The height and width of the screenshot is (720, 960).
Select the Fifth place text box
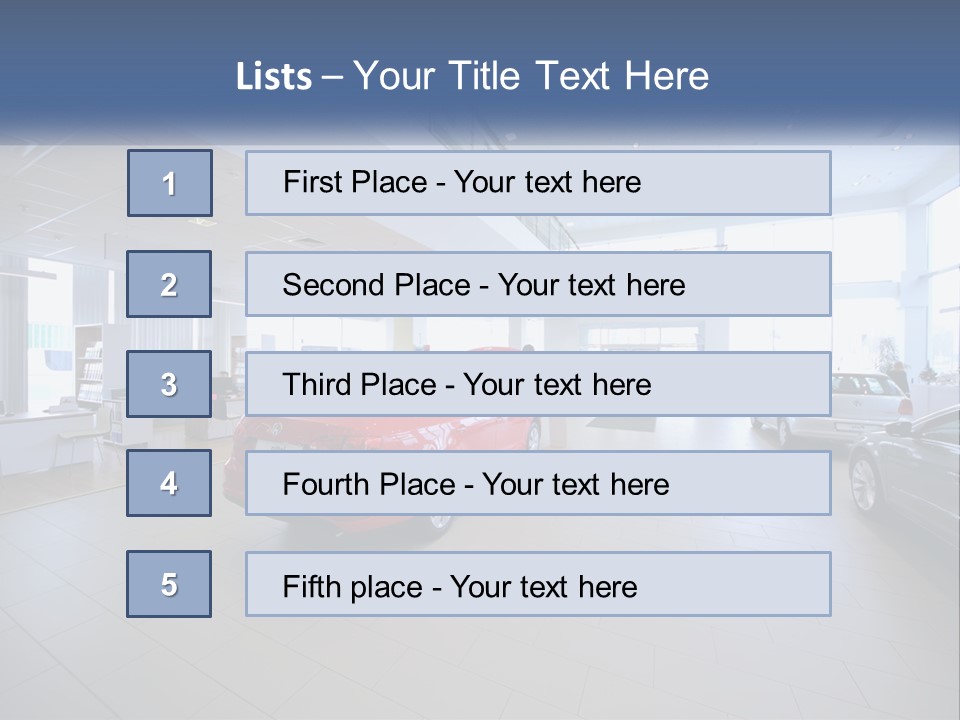point(538,584)
